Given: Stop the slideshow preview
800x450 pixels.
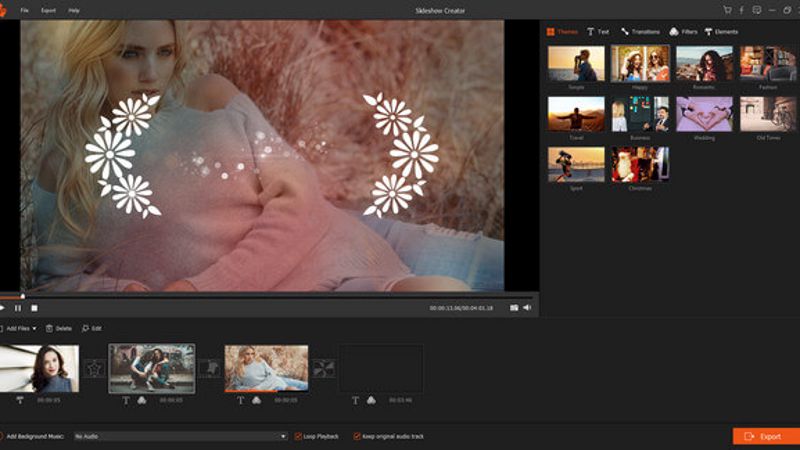Looking at the screenshot, I should pos(34,308).
